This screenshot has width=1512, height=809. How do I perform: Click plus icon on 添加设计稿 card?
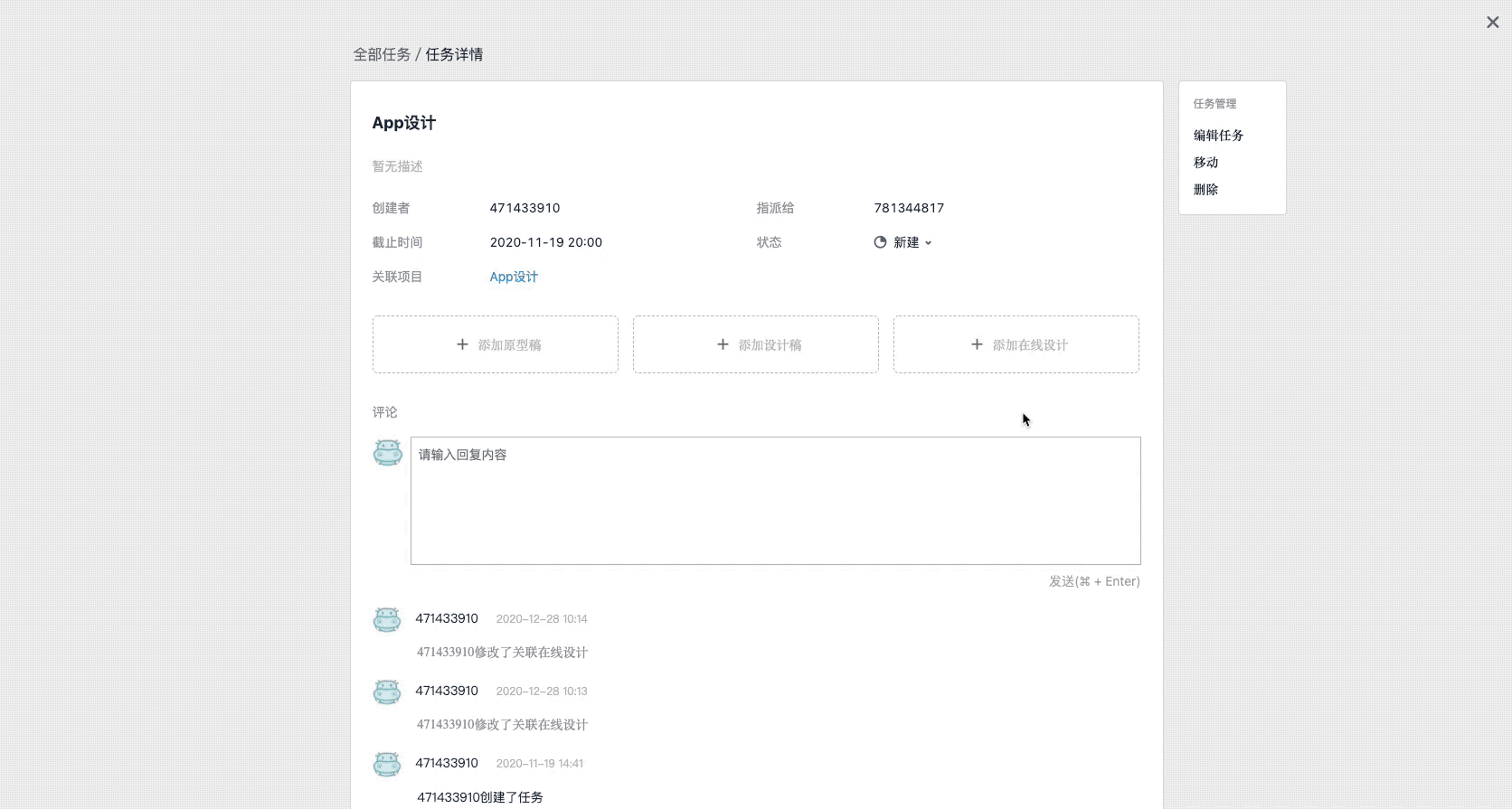pos(723,344)
